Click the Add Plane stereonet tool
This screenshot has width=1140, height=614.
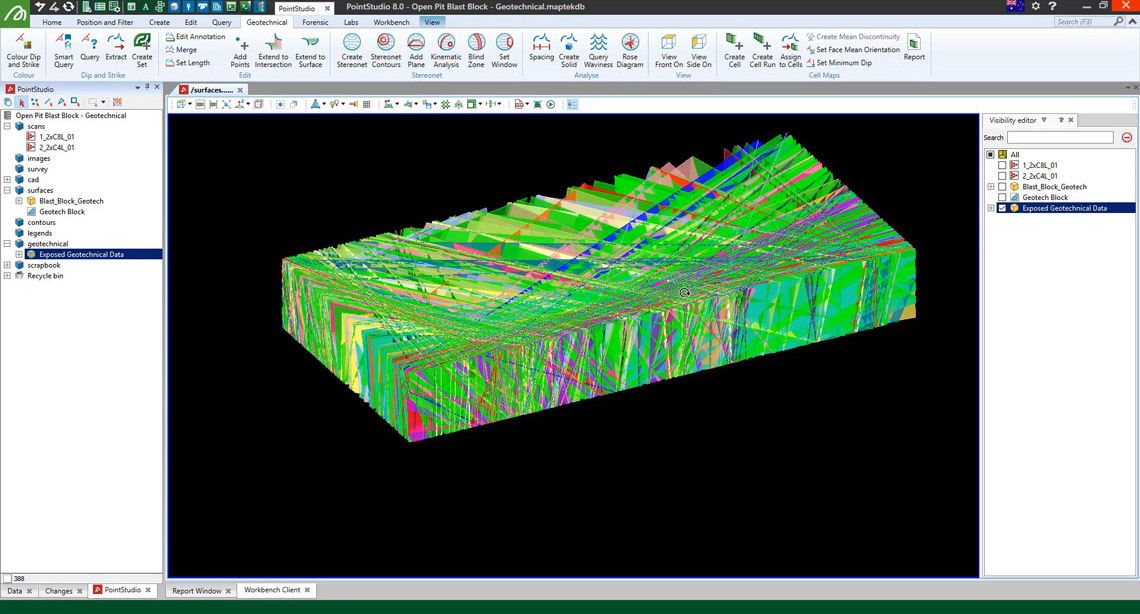(x=416, y=50)
